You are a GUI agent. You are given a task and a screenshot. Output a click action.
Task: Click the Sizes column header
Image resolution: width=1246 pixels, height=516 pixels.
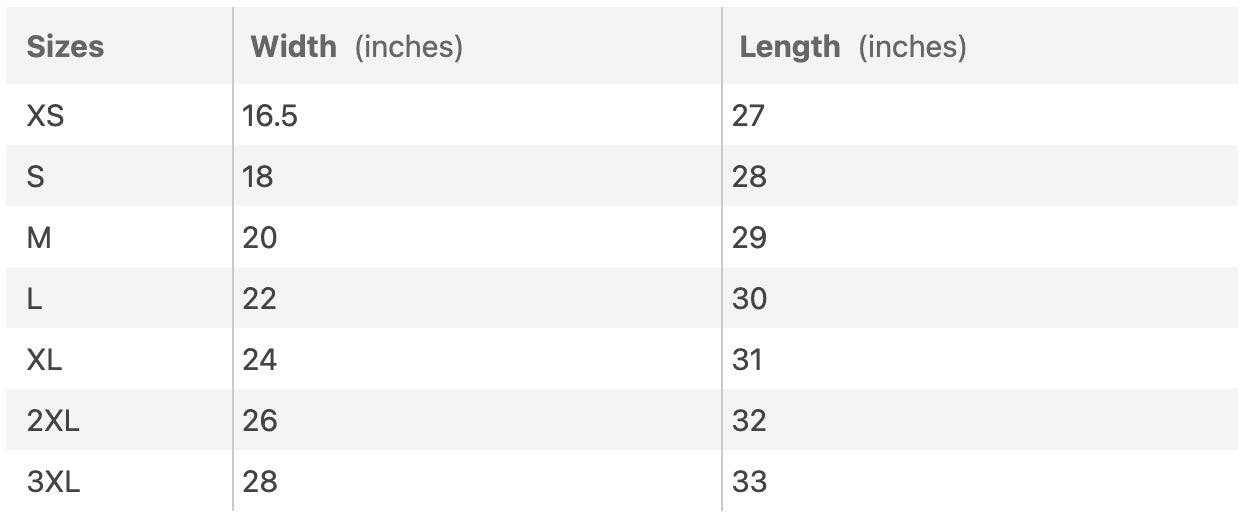point(65,47)
